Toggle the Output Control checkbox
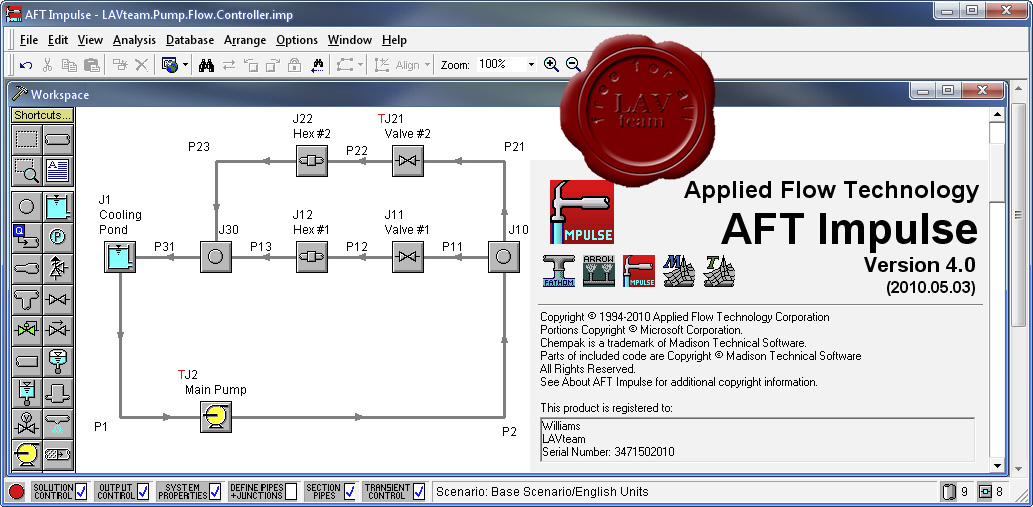The width and height of the screenshot is (1033, 507). coord(143,491)
